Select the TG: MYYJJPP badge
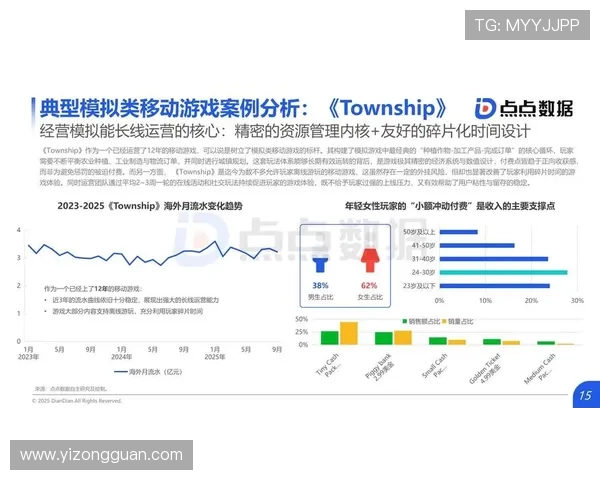This screenshot has height=480, width=600. point(527,25)
